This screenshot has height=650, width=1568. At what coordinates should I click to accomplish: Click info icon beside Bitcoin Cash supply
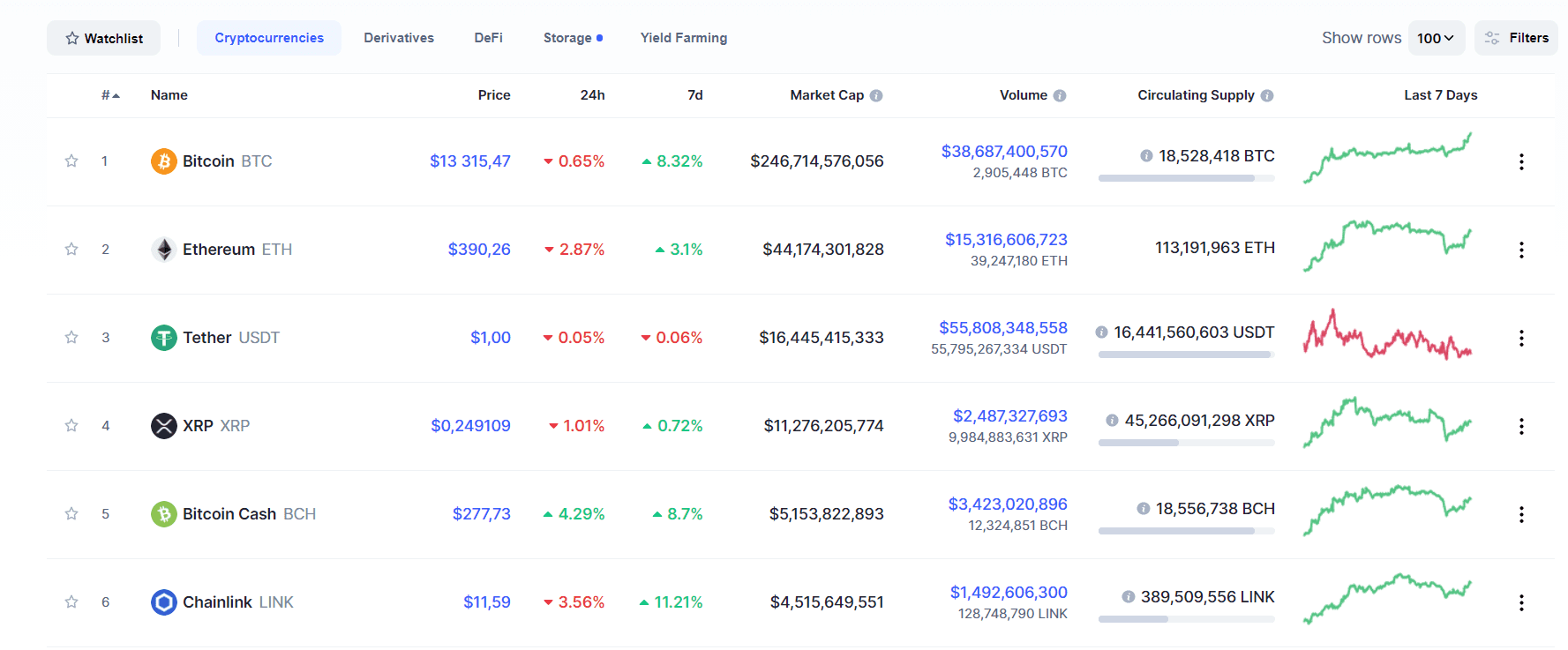pos(1144,509)
